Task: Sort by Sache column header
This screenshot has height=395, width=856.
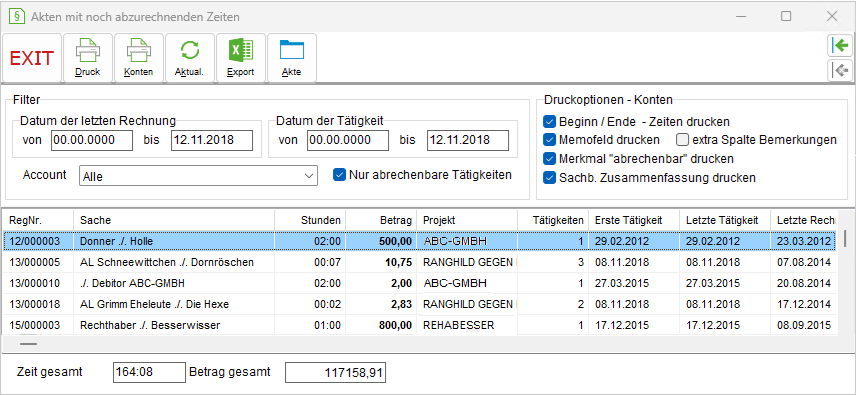Action: point(174,220)
